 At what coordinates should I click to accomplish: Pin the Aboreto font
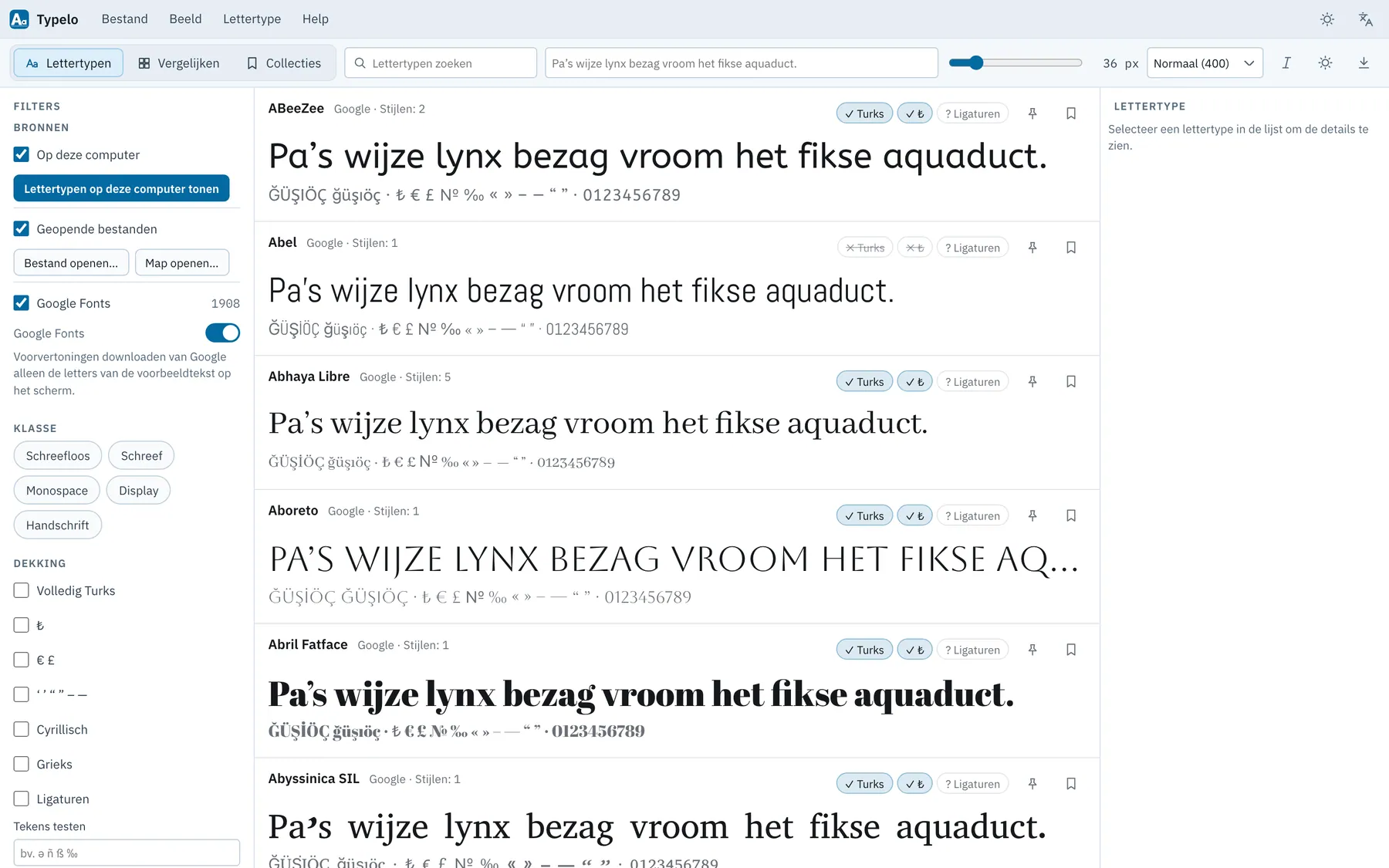[x=1032, y=515]
